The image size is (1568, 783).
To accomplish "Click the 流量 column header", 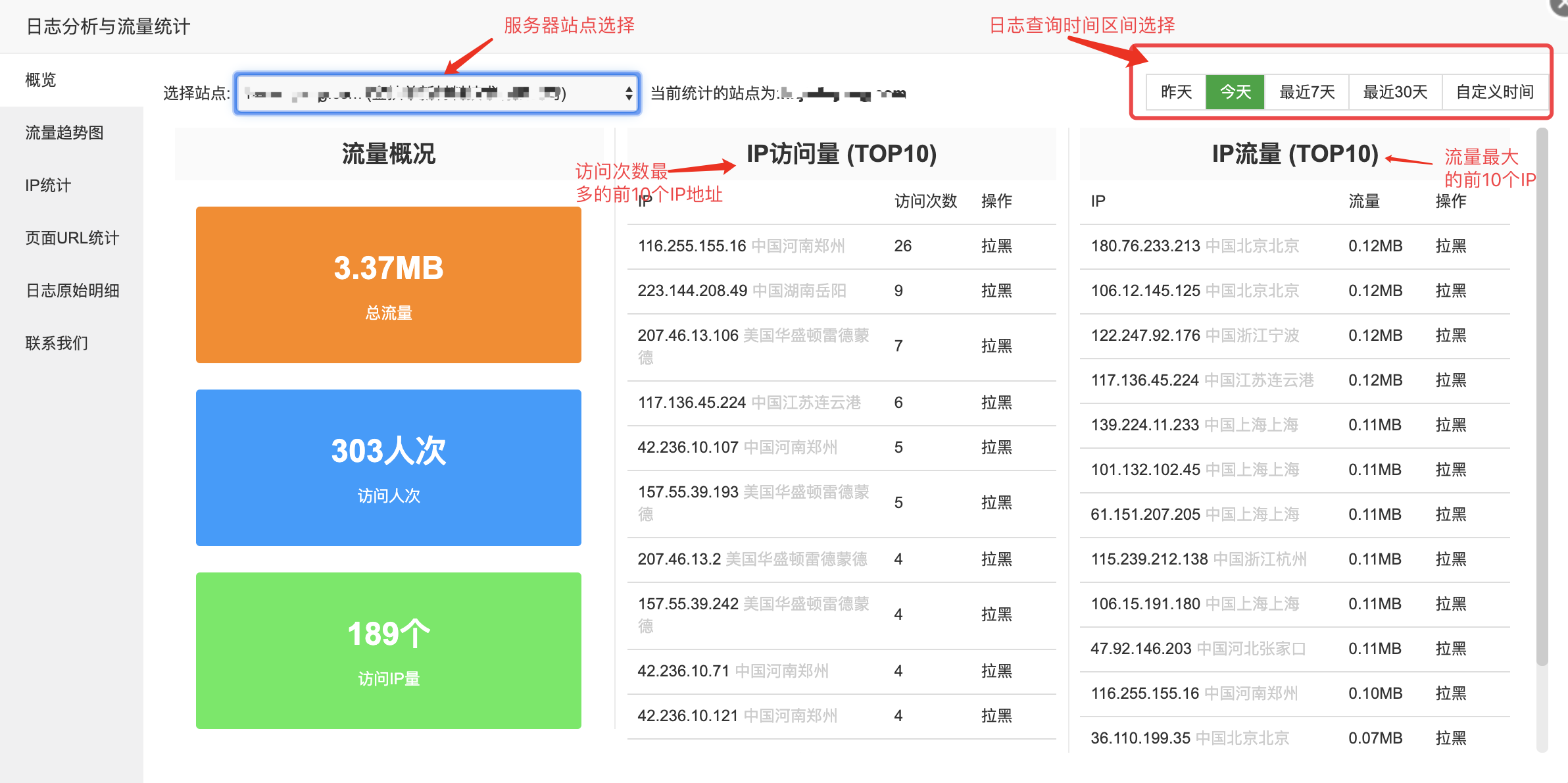I will (1364, 201).
